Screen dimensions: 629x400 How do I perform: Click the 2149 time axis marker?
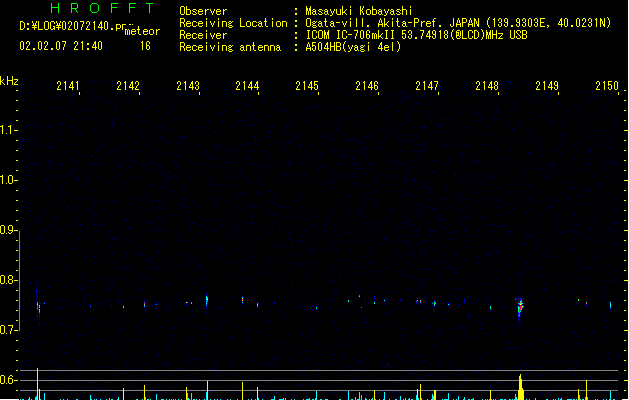coord(547,86)
